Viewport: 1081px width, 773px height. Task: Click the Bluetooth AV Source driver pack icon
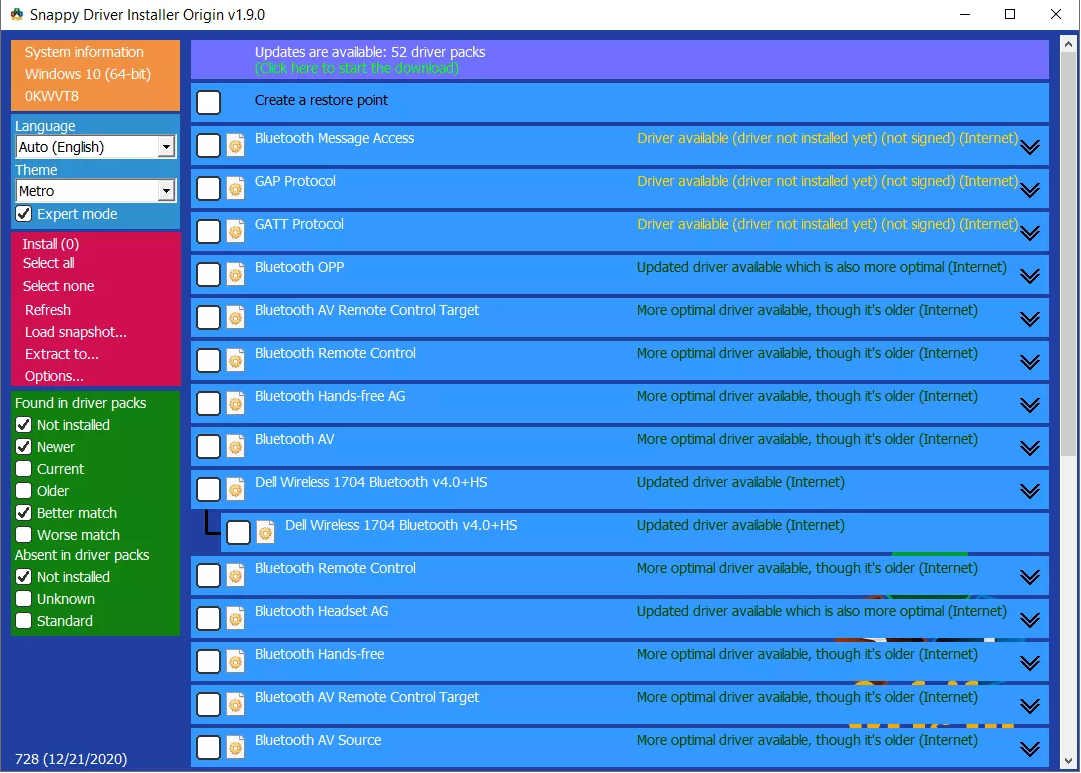tap(234, 747)
